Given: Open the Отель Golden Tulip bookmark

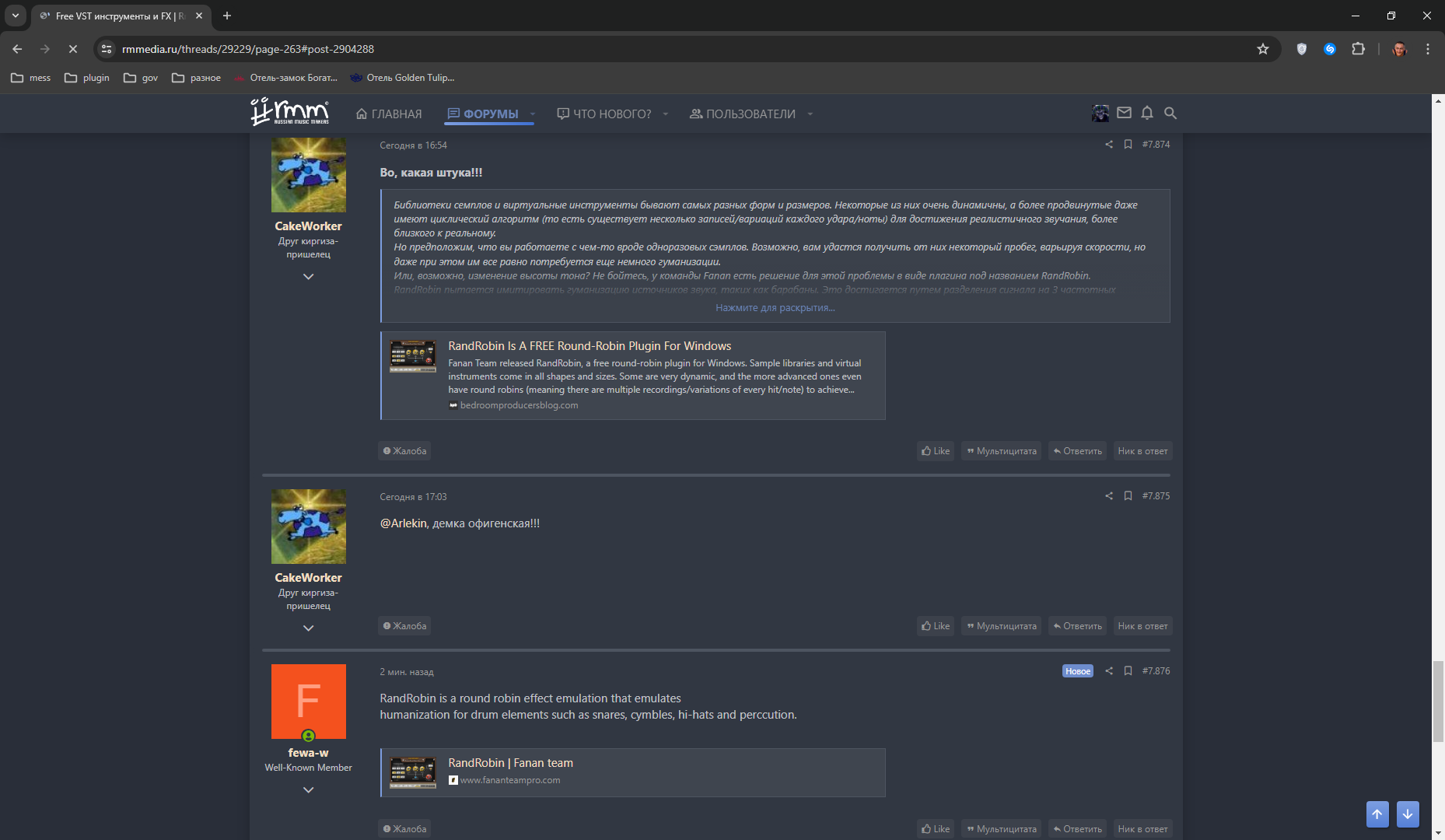Looking at the screenshot, I should click(x=402, y=78).
